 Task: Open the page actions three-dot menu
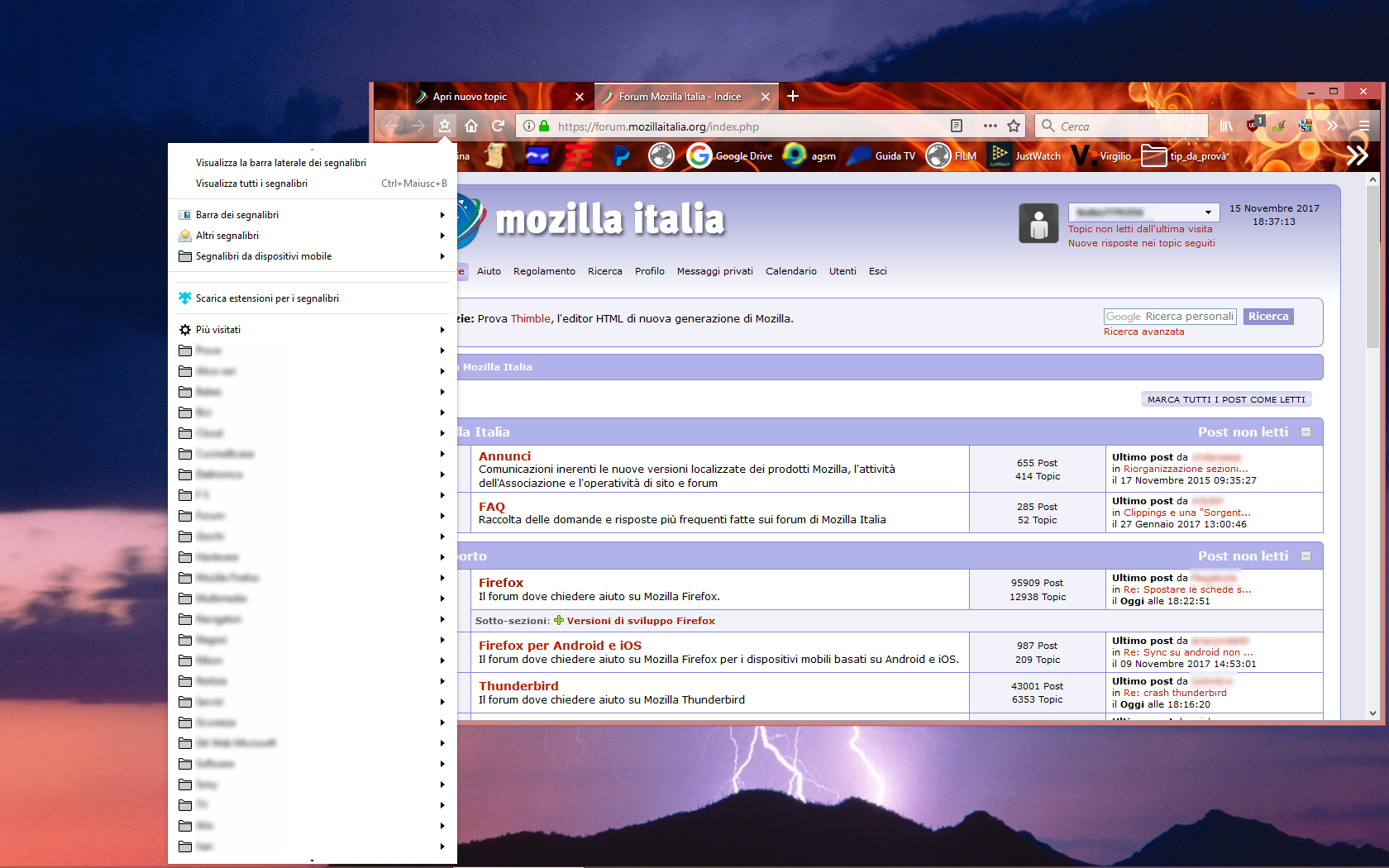pyautogui.click(x=990, y=126)
